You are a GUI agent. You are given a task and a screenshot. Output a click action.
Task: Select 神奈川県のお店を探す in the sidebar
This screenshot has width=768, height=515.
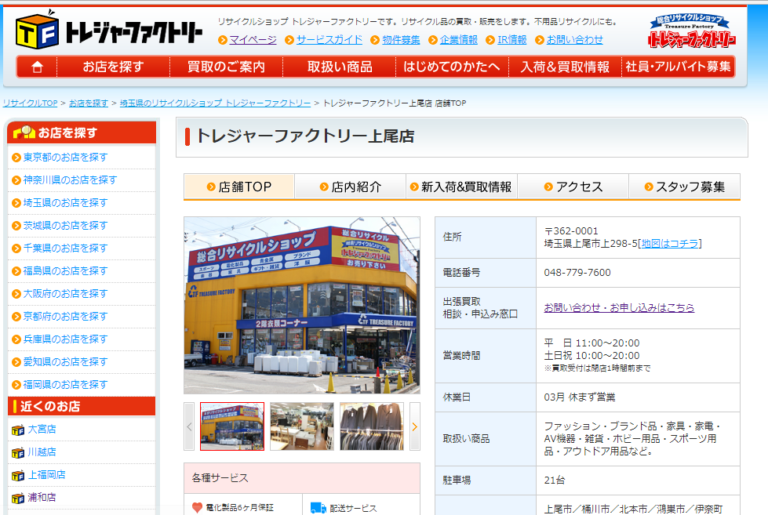[70, 180]
